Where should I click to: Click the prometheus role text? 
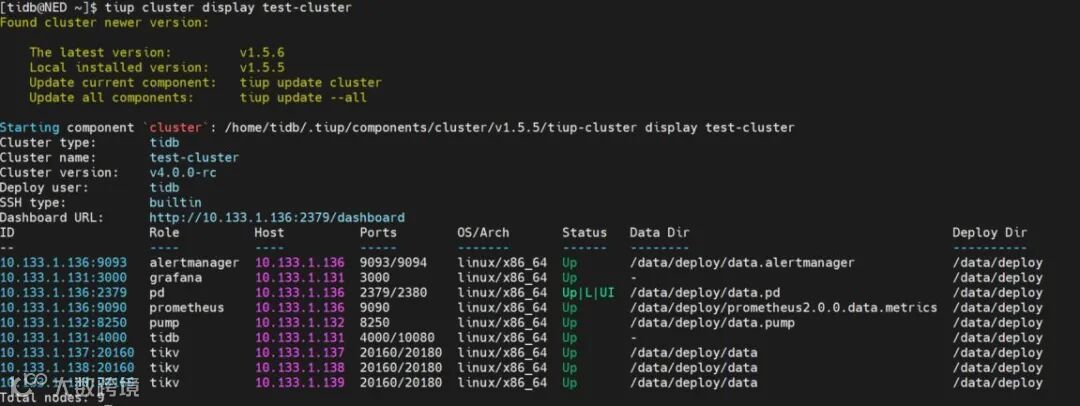[187, 307]
